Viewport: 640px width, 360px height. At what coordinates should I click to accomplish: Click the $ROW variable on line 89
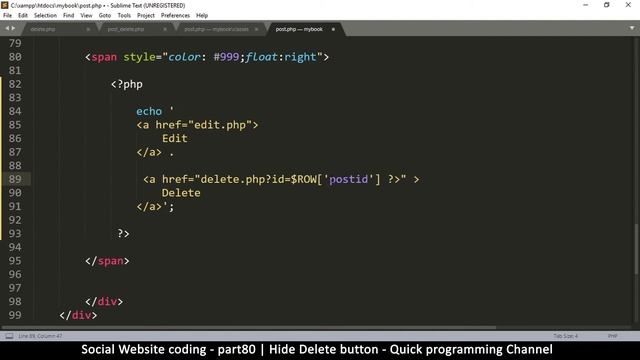304,179
